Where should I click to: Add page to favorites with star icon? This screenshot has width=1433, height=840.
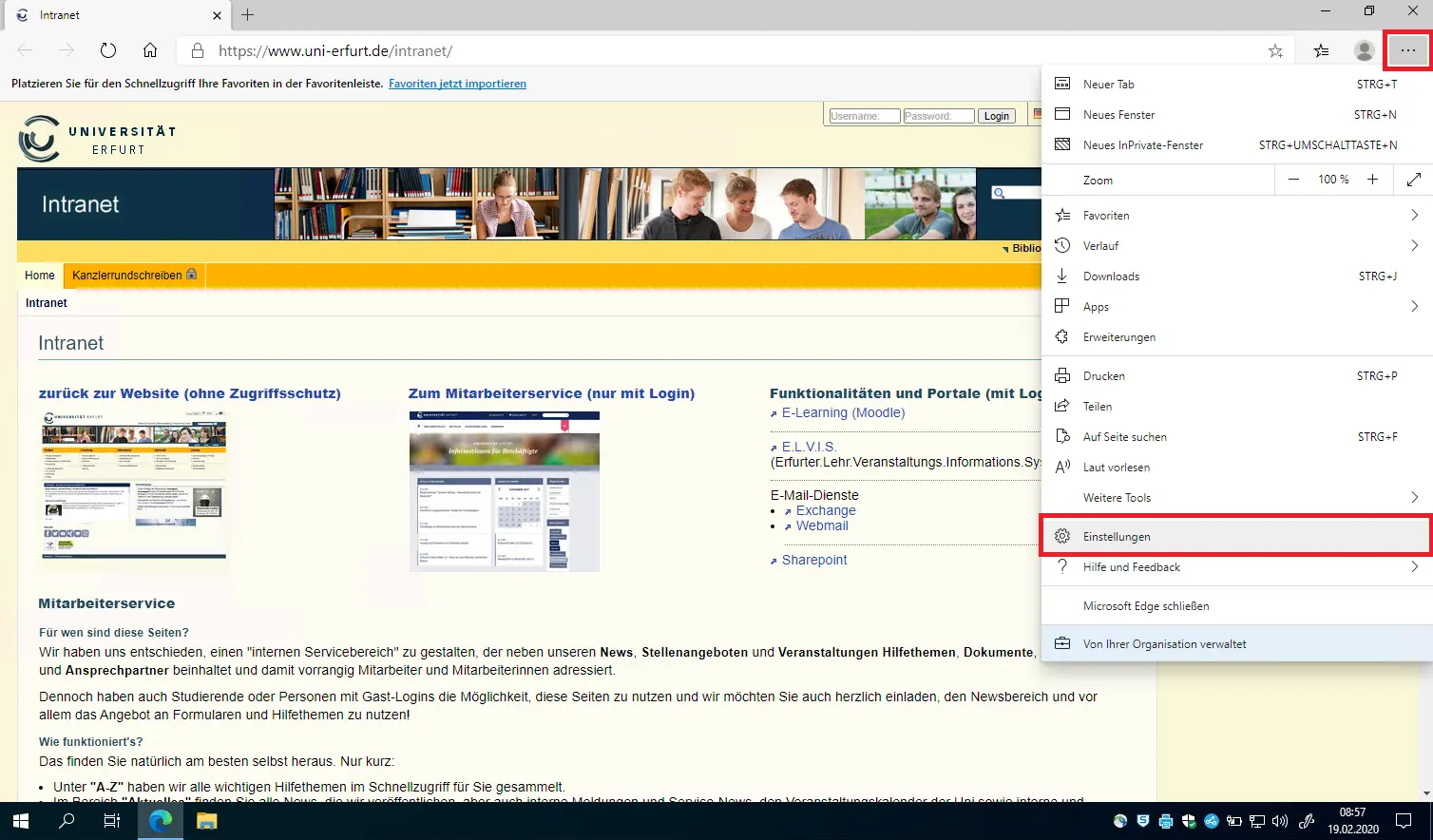click(x=1275, y=51)
